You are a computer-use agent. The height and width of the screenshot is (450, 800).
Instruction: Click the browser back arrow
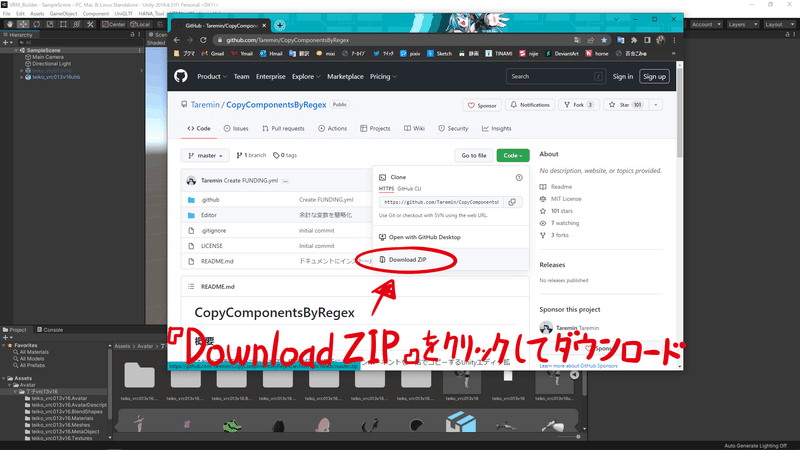[177, 40]
